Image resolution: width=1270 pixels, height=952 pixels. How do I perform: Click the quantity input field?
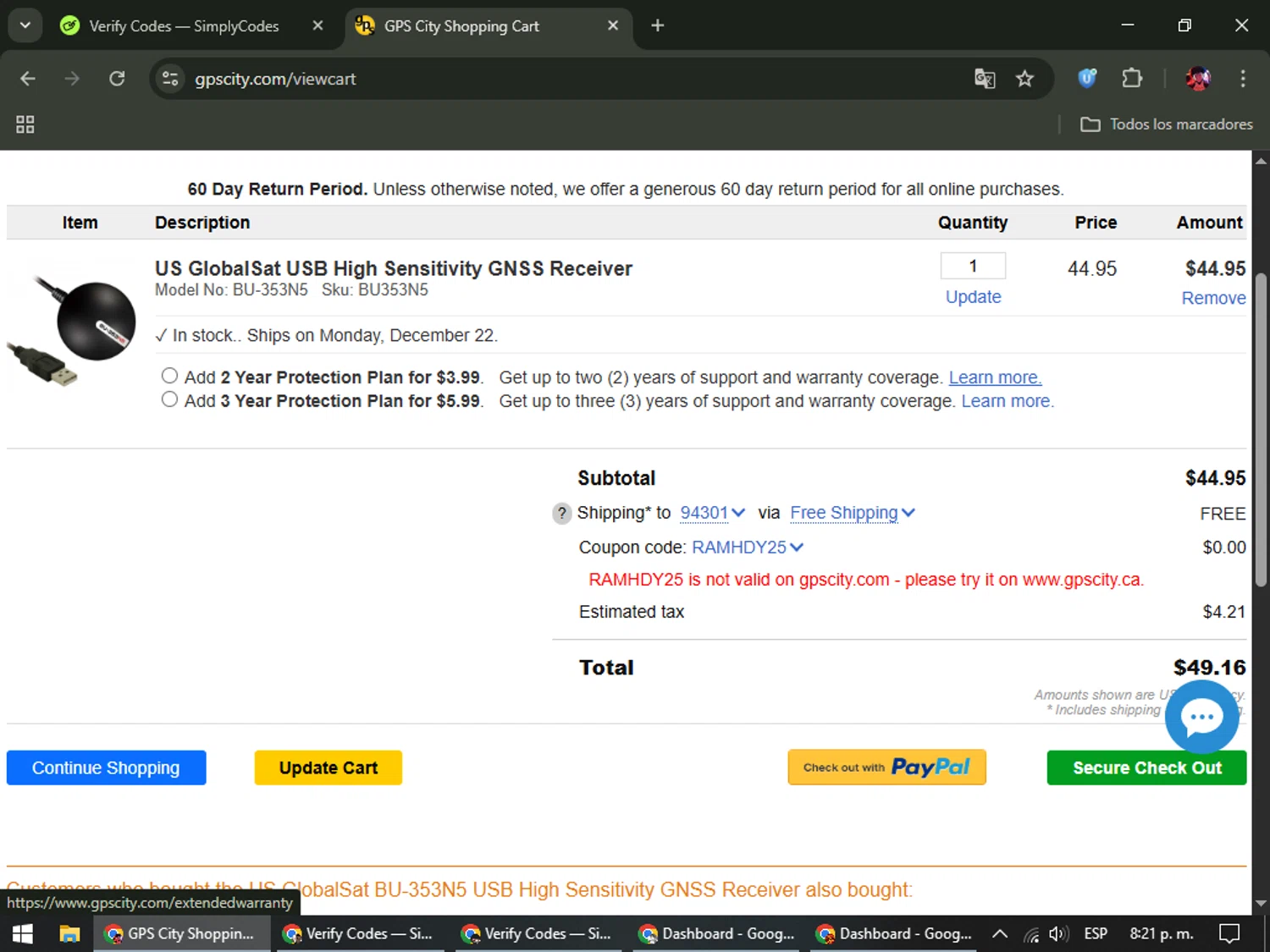pos(973,266)
